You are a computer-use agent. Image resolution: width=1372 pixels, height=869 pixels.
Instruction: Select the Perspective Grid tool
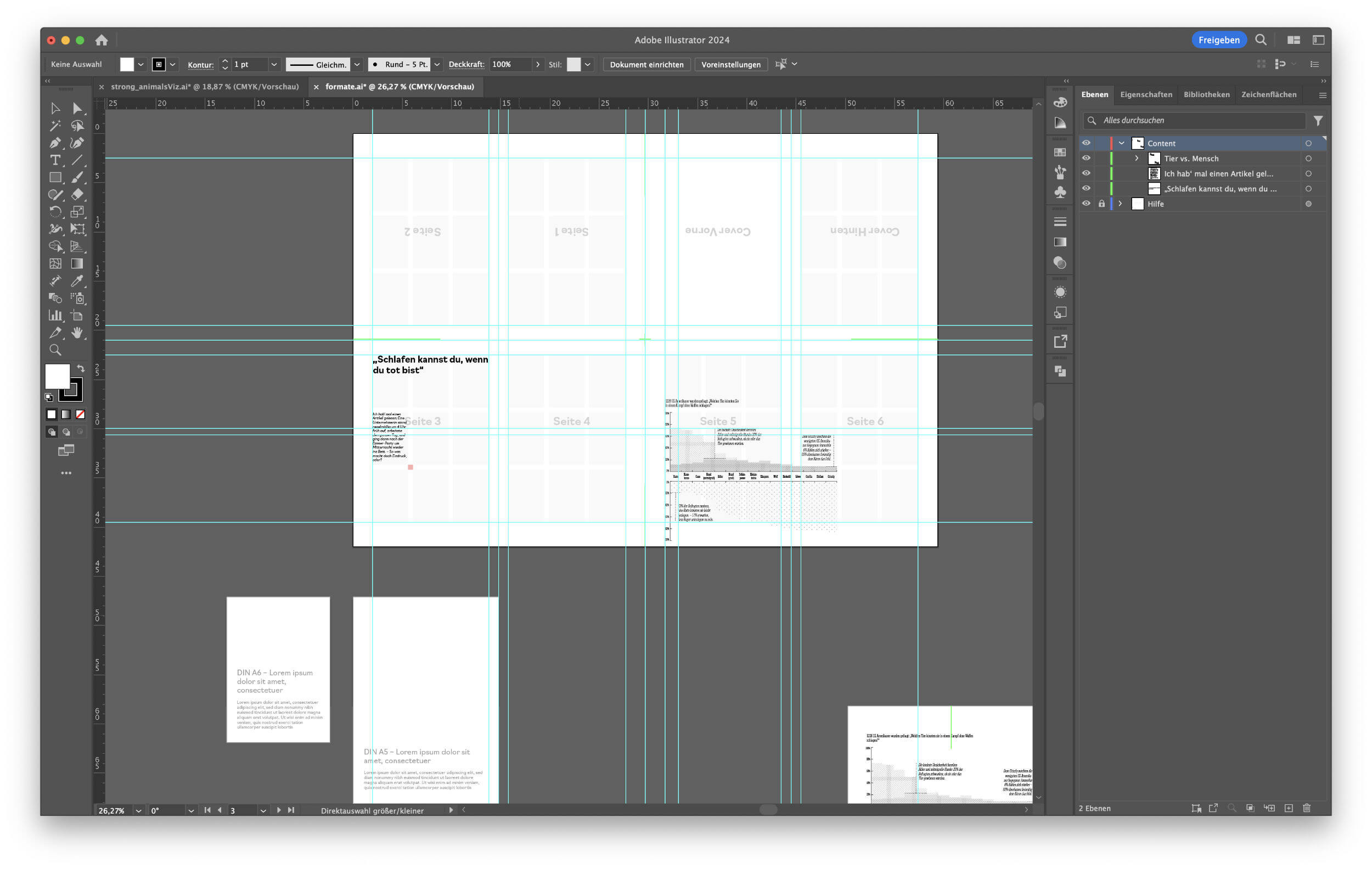click(77, 246)
